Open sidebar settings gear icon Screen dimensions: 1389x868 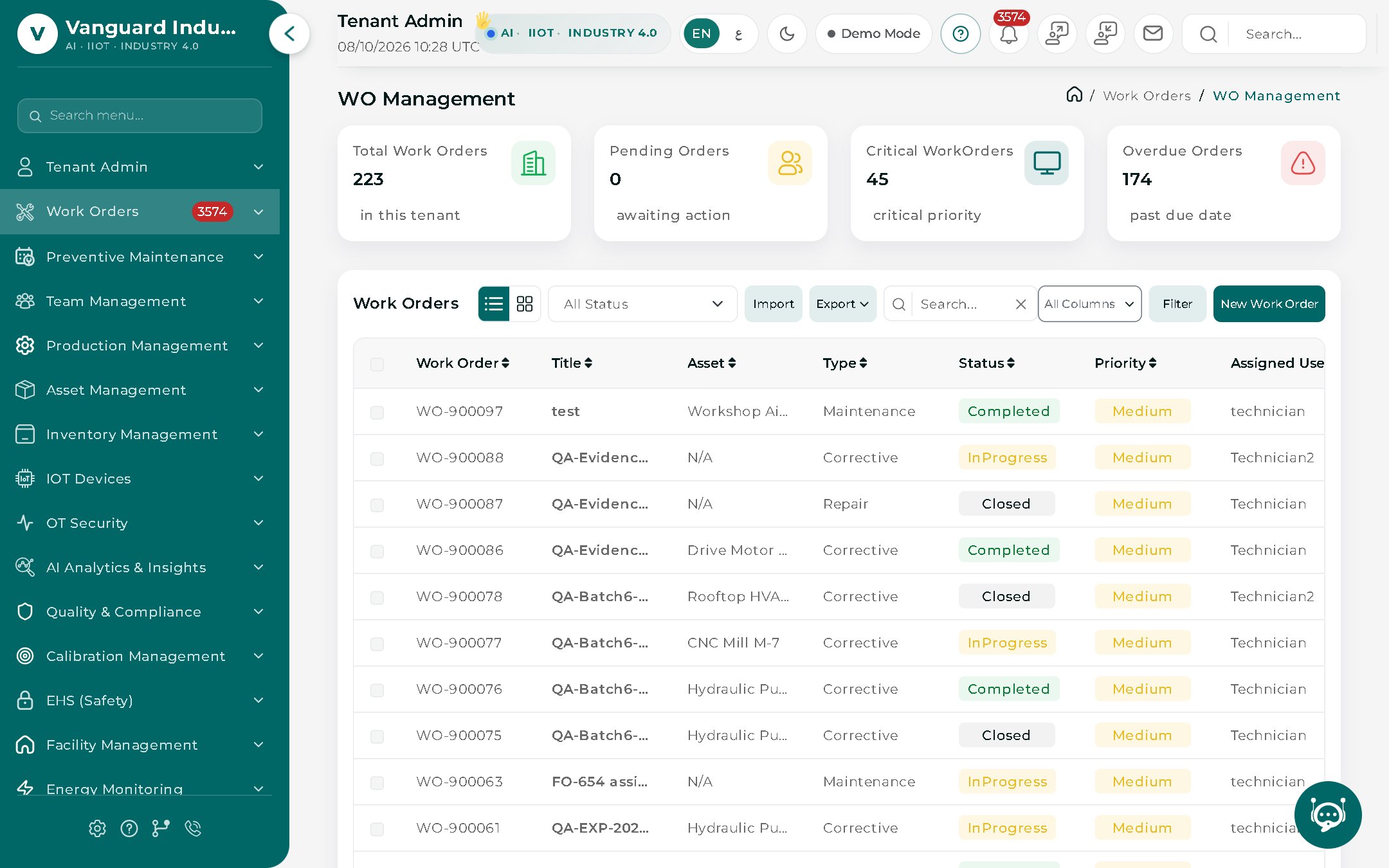pos(97,828)
